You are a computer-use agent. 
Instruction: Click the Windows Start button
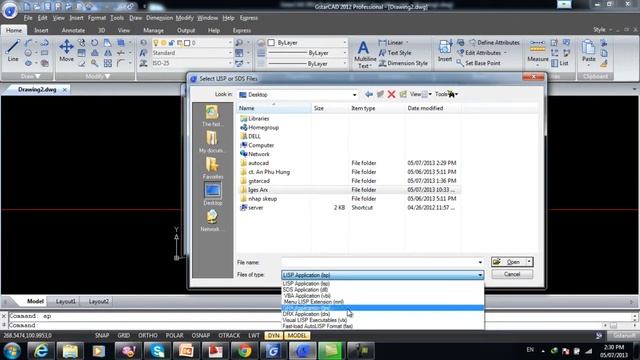pyautogui.click(x=12, y=351)
